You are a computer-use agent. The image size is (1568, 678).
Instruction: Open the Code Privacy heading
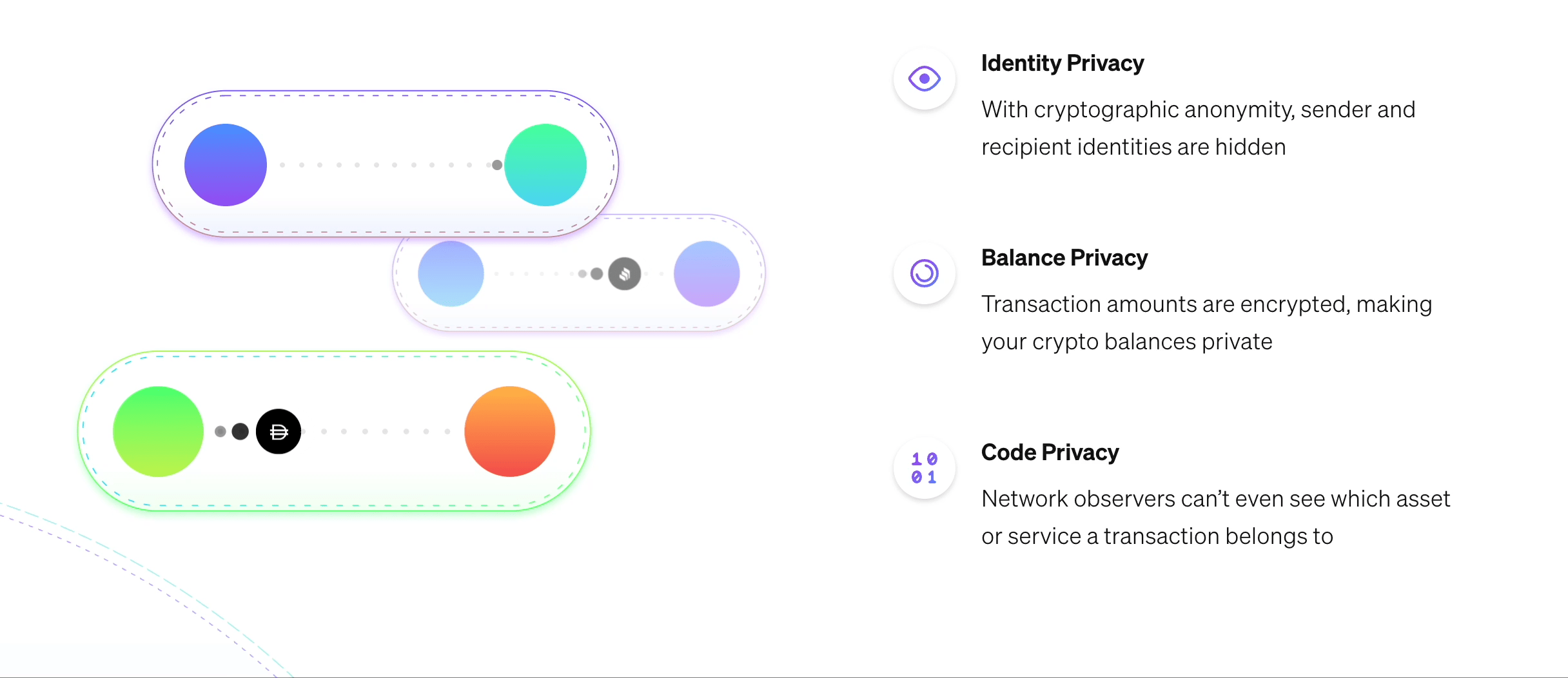pyautogui.click(x=1050, y=452)
